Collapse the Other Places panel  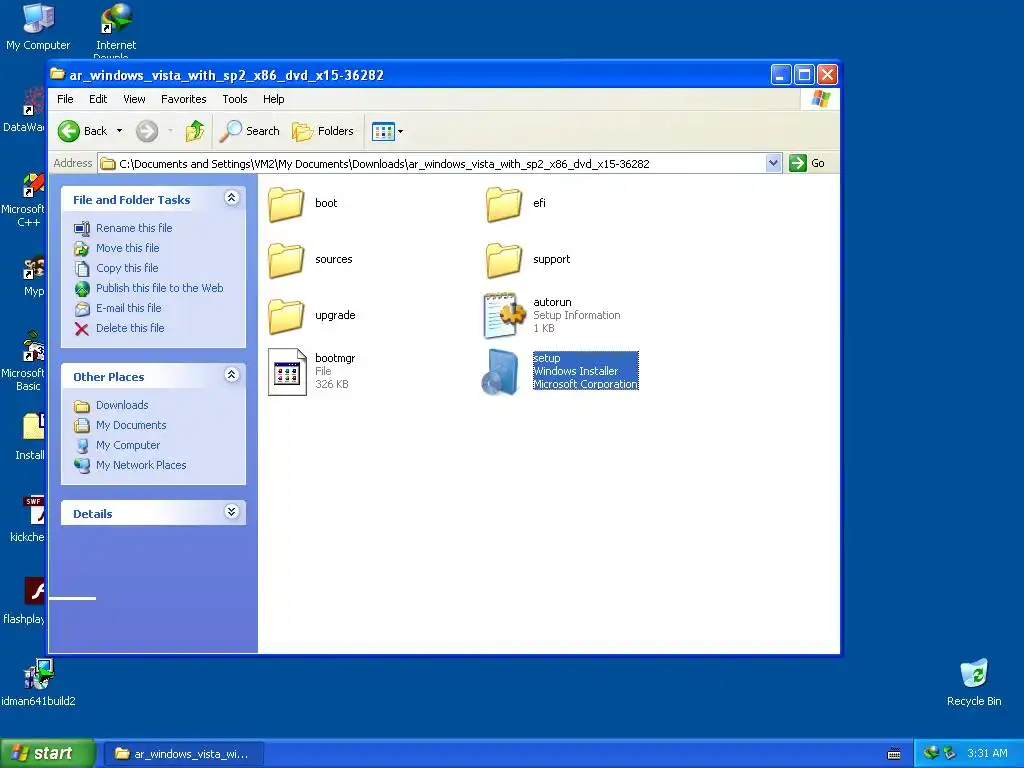point(232,375)
